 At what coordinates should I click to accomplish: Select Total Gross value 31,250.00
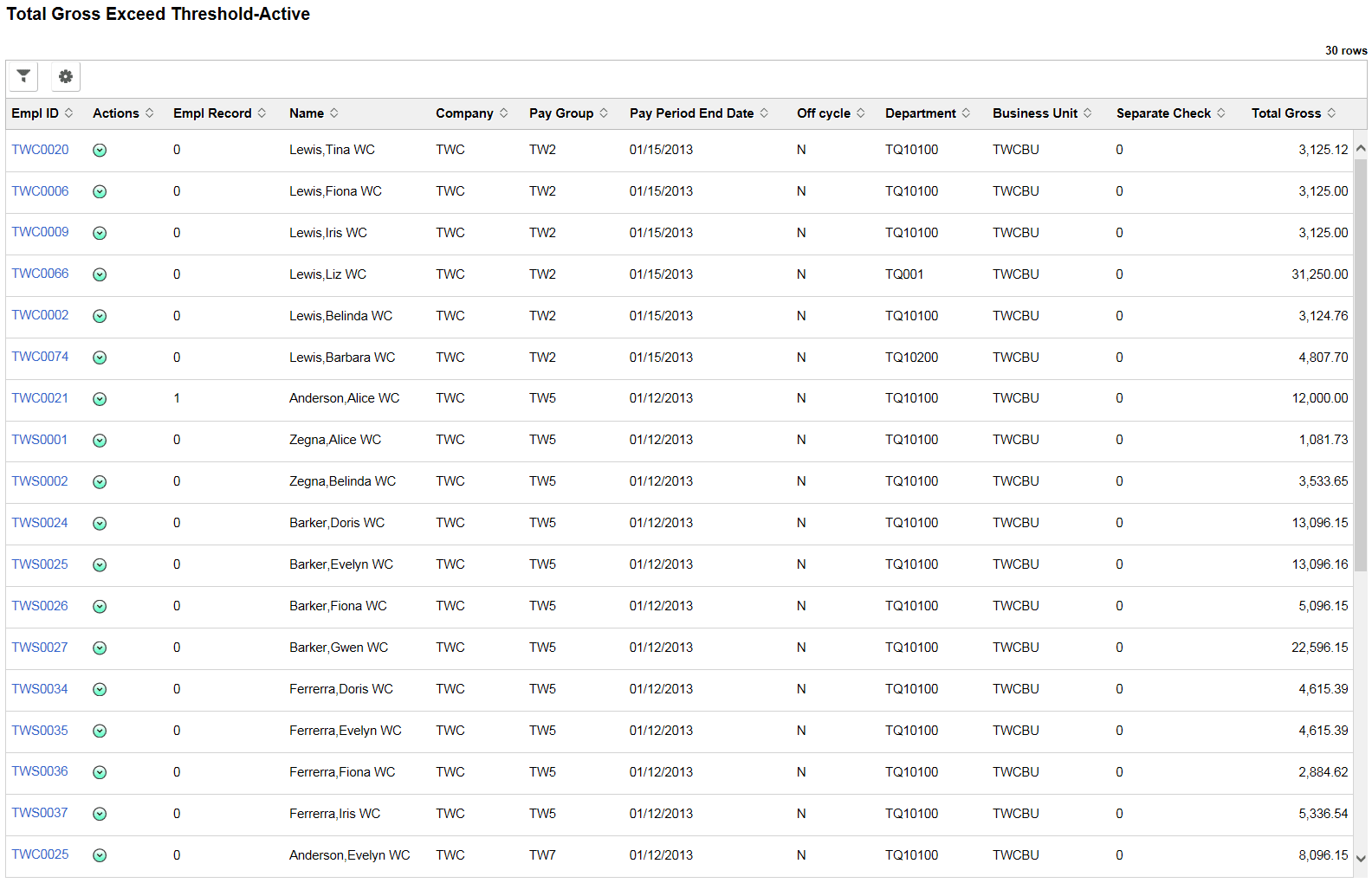(1319, 274)
